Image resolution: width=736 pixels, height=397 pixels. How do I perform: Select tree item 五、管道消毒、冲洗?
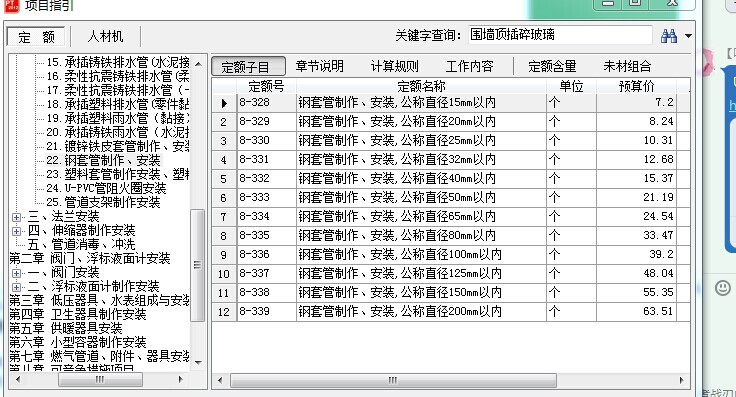[x=81, y=244]
